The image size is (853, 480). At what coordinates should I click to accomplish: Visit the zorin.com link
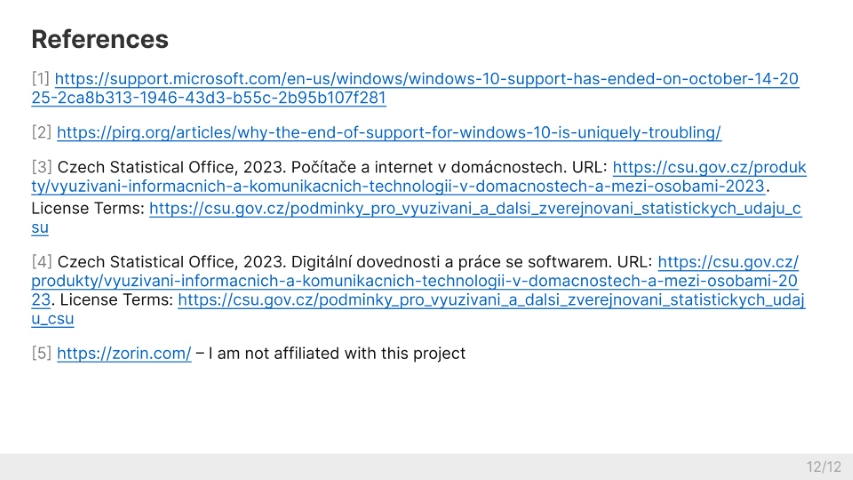(124, 353)
